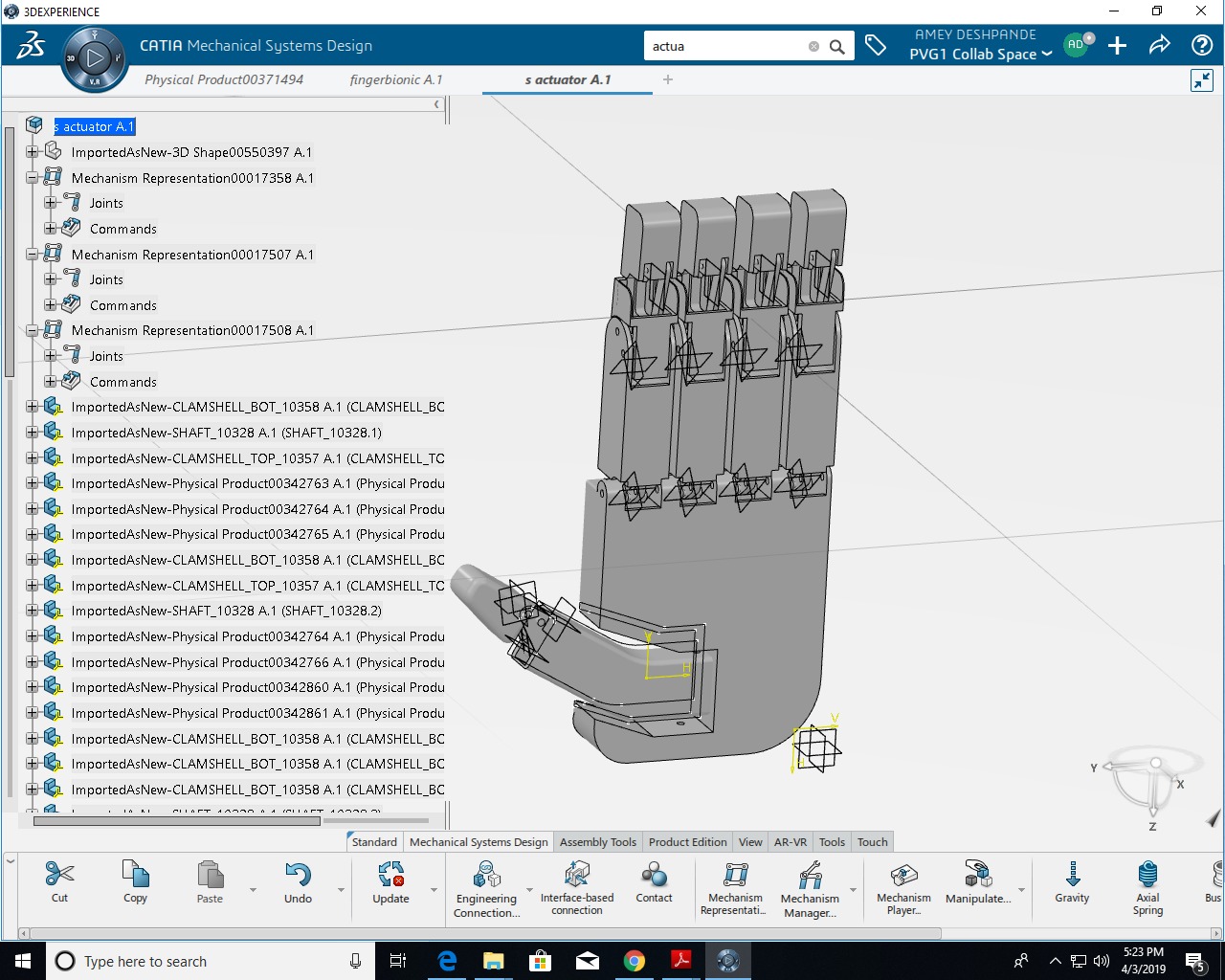Click the fullscreen expand icon in viewport
The height and width of the screenshot is (980, 1225).
[1202, 80]
